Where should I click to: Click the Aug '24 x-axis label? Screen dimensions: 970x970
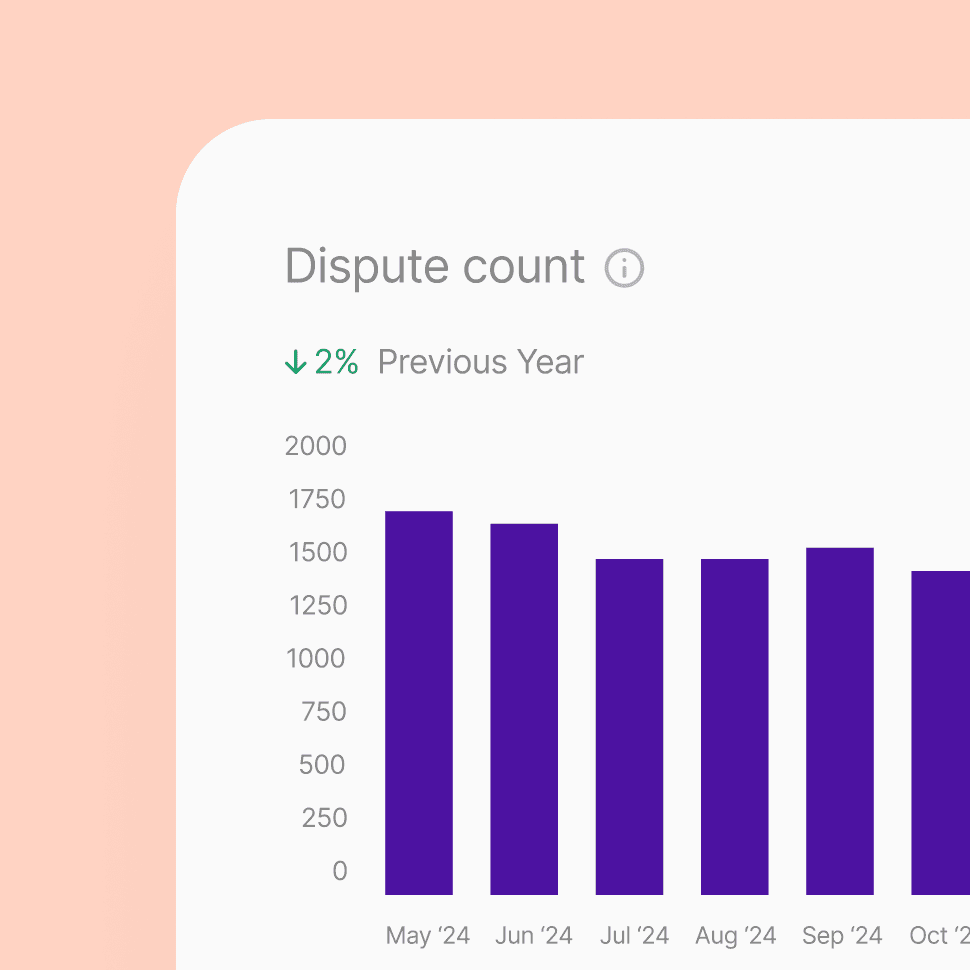pyautogui.click(x=735, y=936)
